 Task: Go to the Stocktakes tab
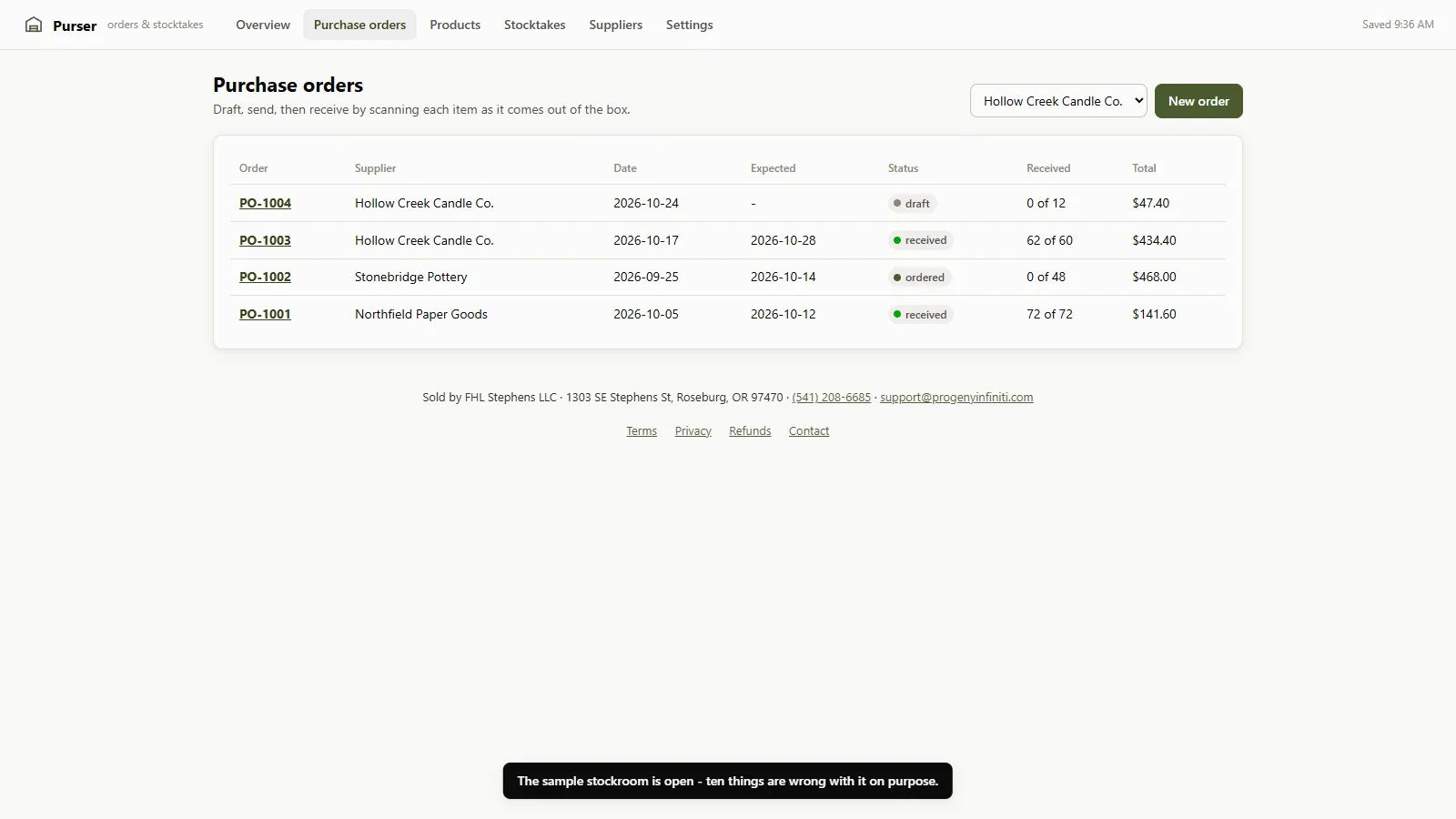pyautogui.click(x=535, y=25)
